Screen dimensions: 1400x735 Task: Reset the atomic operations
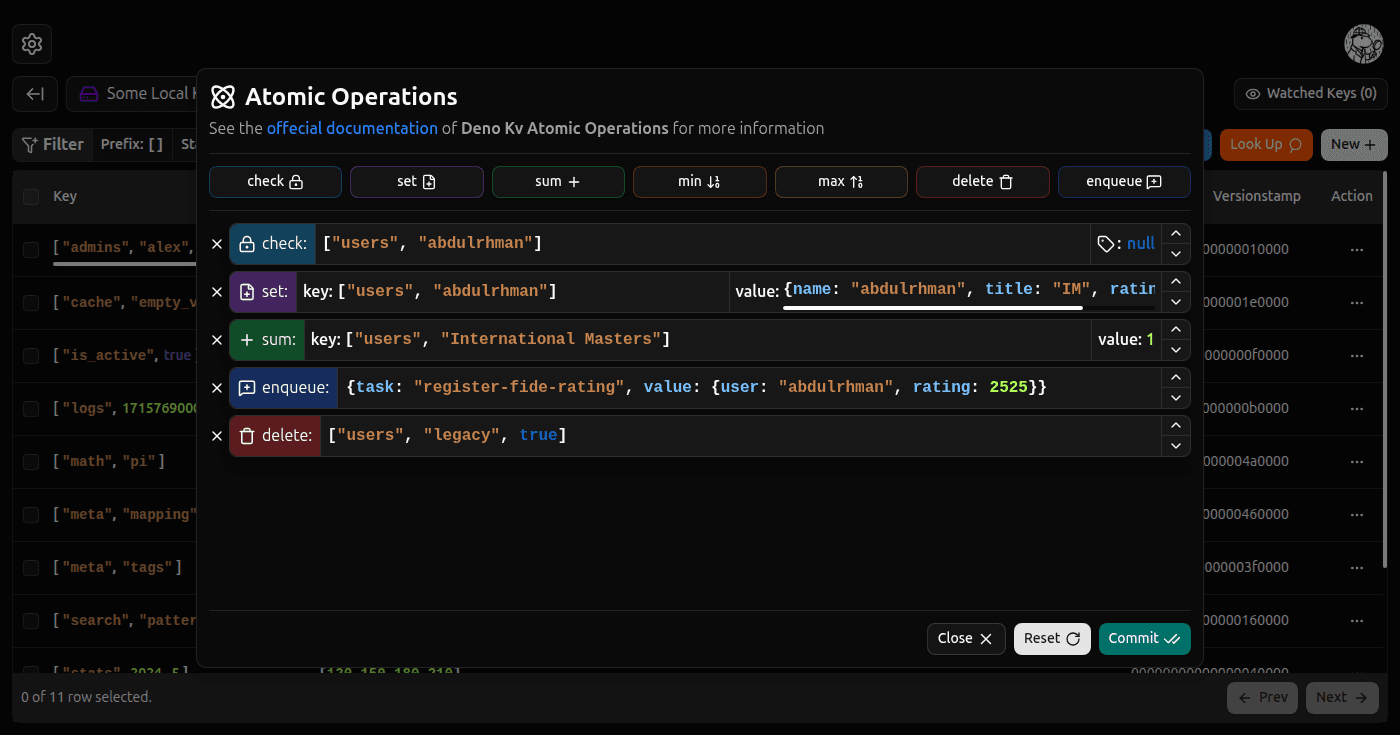point(1052,638)
